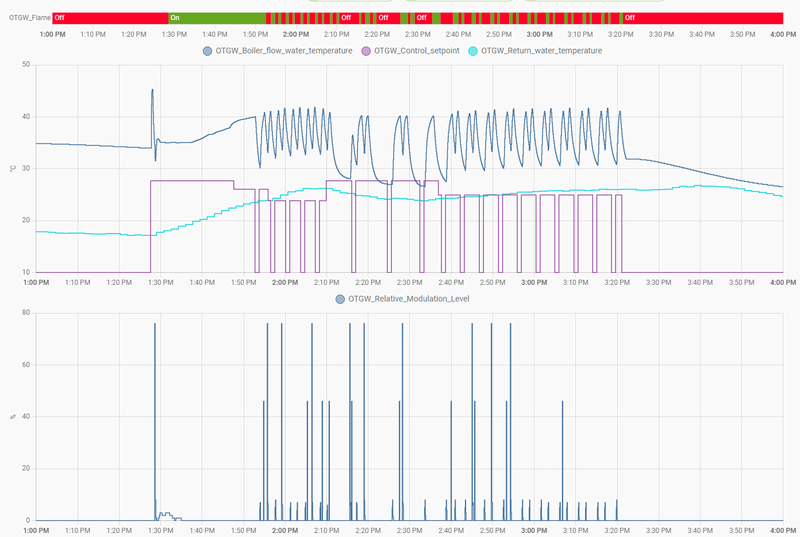Screen dimensions: 800x537
Task: Toggle the OTGW_Relative_Modulation_Level legend entry
Action: tap(403, 299)
